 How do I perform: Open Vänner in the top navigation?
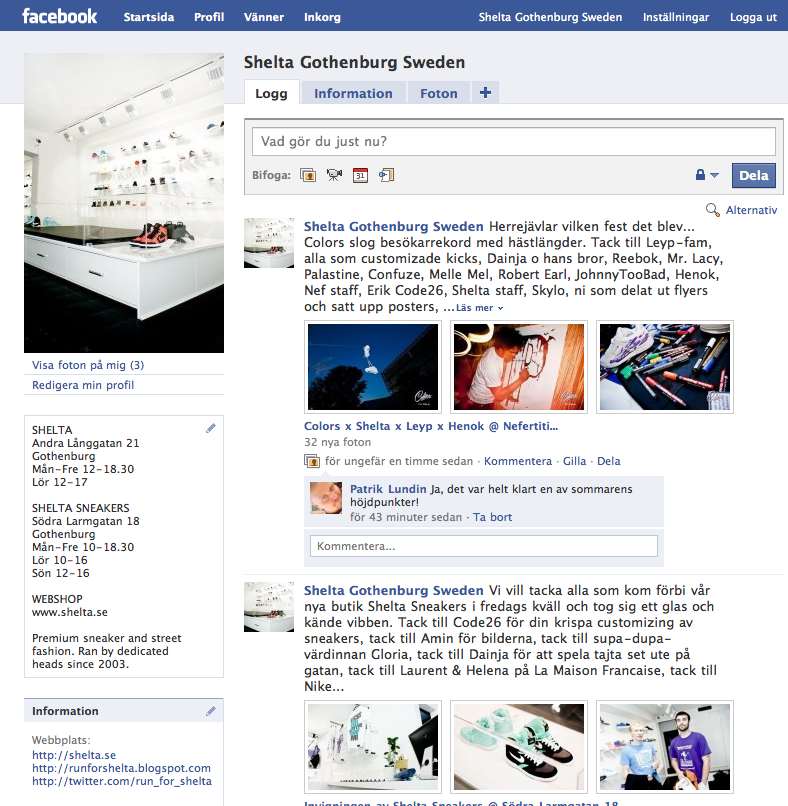(264, 17)
